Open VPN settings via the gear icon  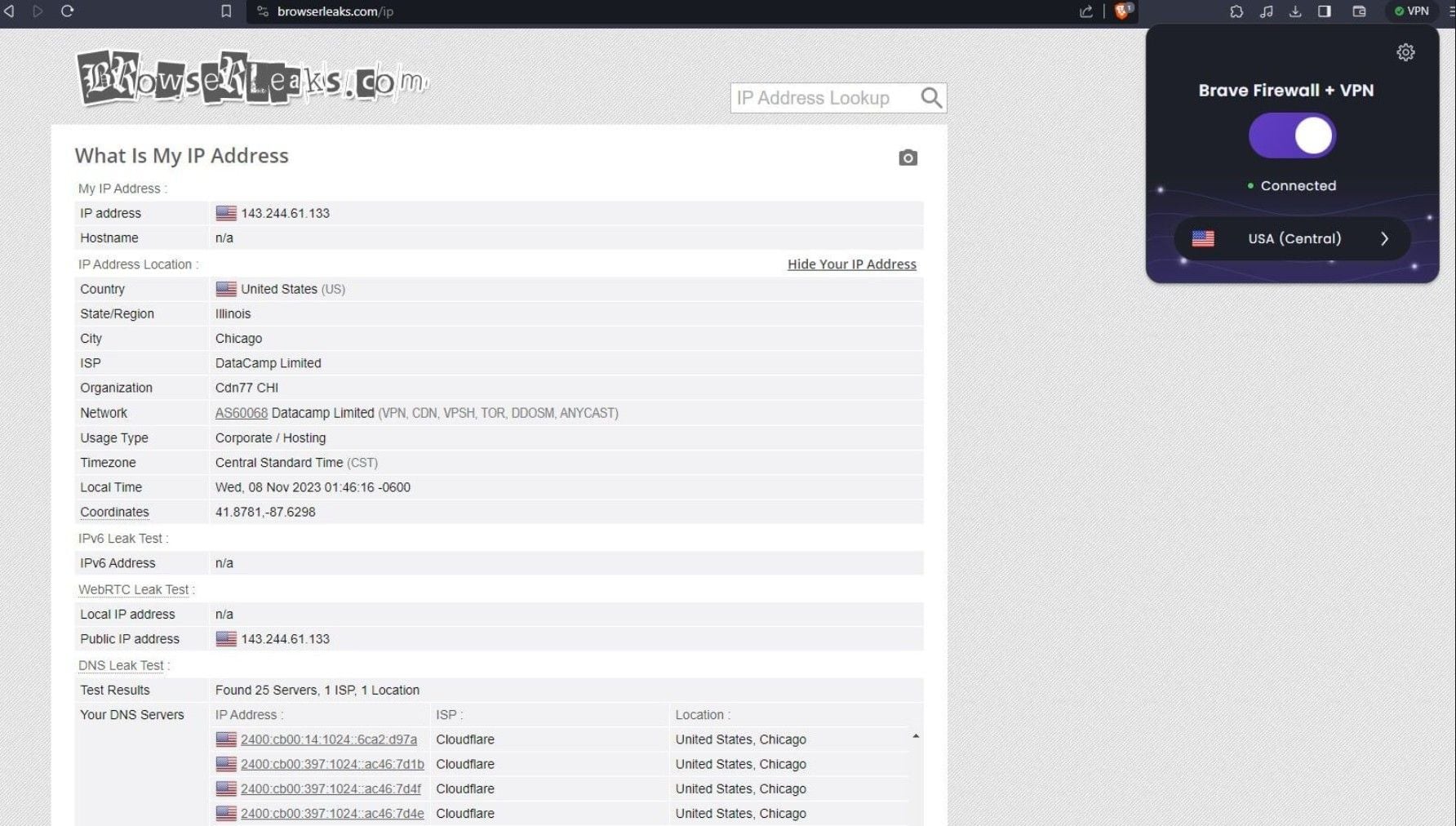(1405, 52)
